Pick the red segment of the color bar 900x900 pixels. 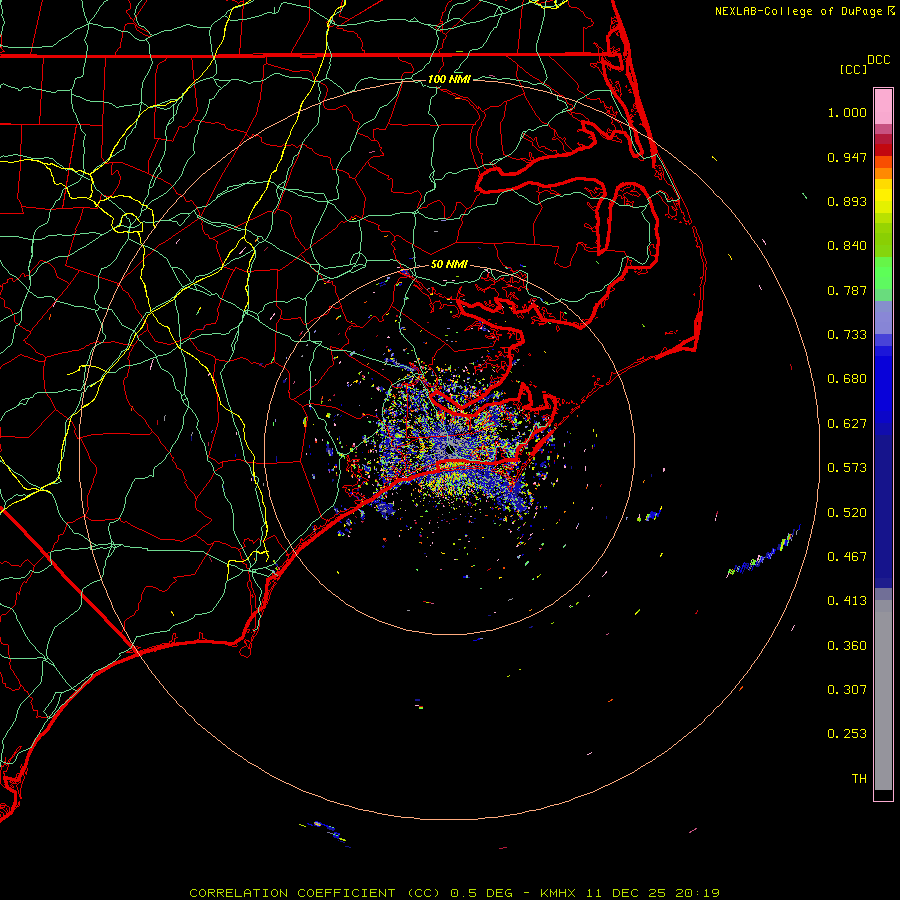click(883, 150)
